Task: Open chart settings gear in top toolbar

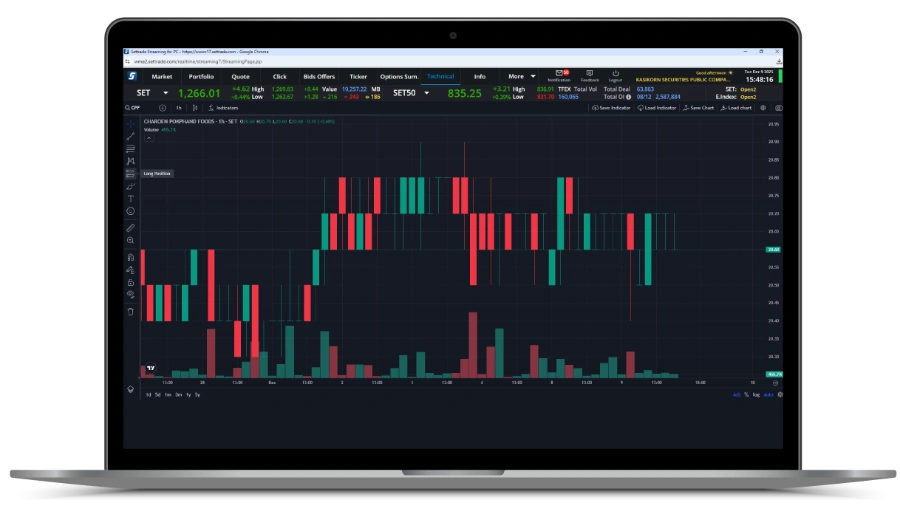Action: (763, 108)
